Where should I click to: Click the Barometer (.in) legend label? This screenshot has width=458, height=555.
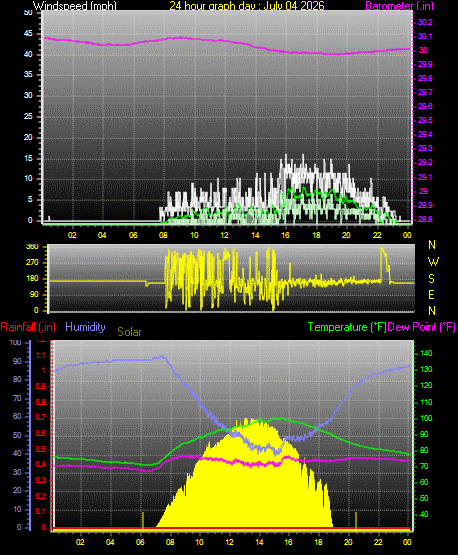[399, 5]
